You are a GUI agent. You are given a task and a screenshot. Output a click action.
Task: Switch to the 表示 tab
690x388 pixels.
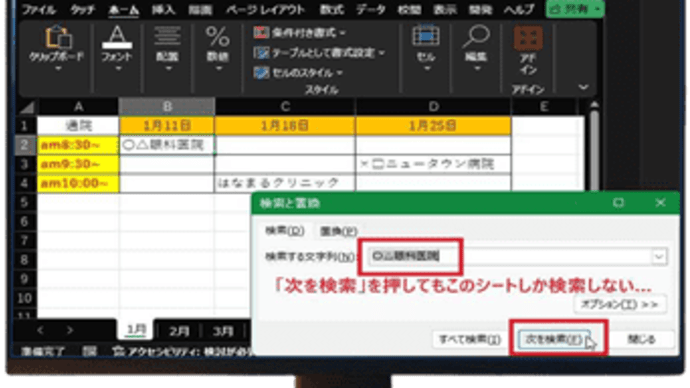[x=444, y=9]
